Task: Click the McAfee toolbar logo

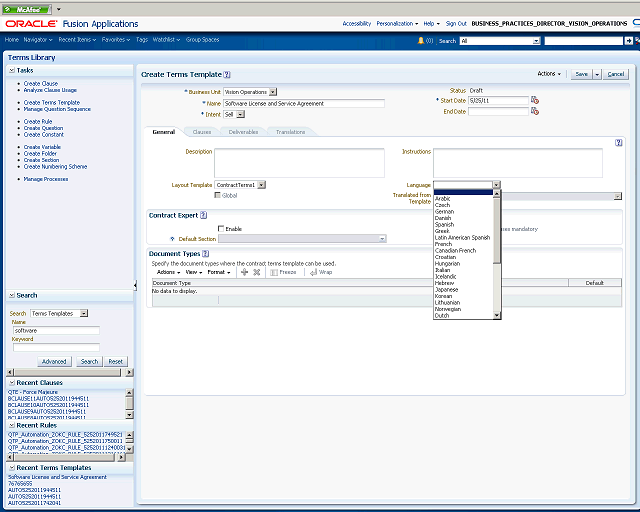Action: (27, 9)
